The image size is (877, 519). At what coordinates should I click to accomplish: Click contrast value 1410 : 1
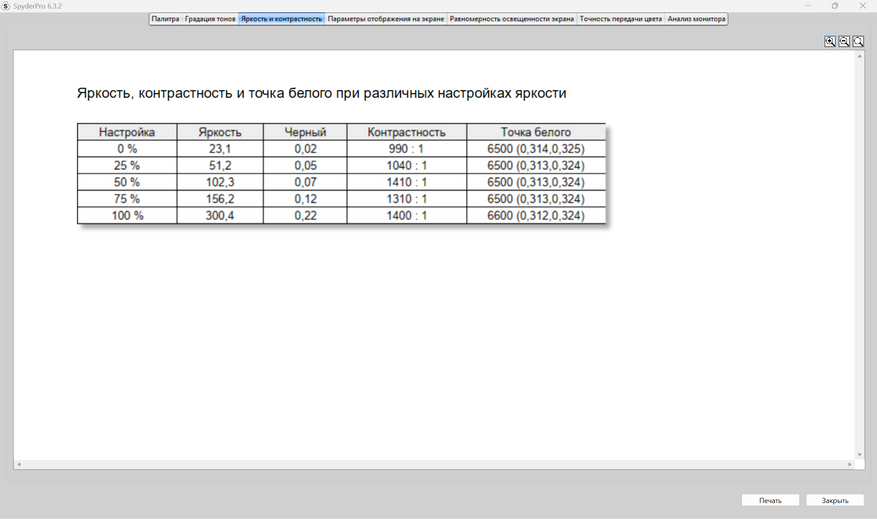coord(407,182)
